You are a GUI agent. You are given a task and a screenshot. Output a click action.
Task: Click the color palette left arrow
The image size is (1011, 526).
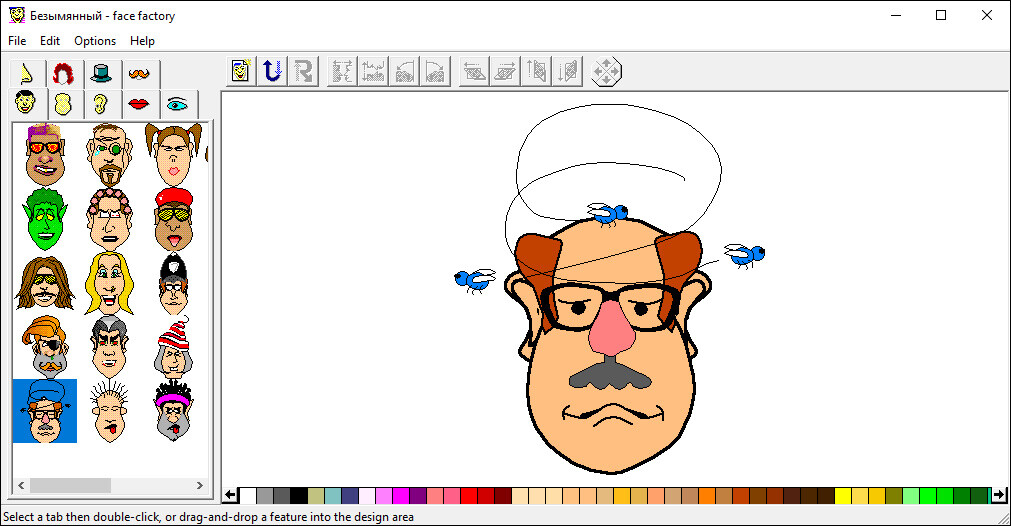(230, 495)
